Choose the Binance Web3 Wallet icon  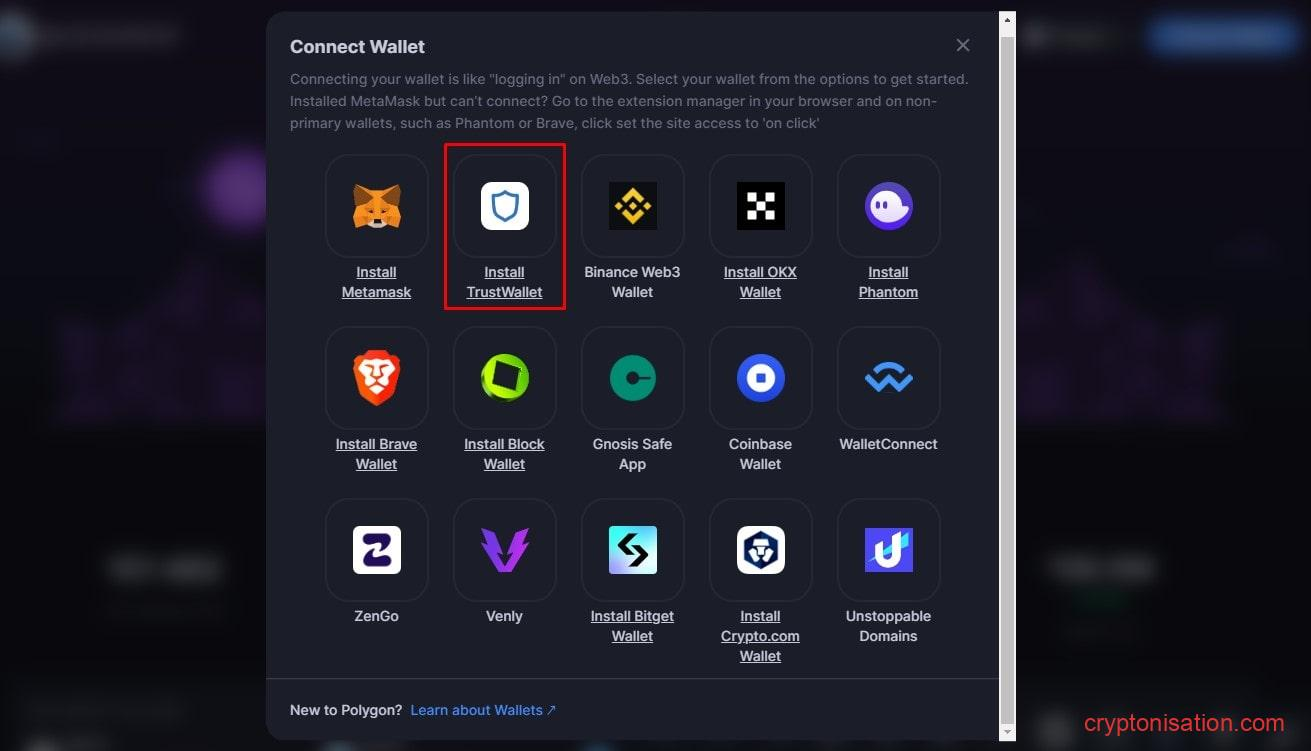click(x=632, y=206)
